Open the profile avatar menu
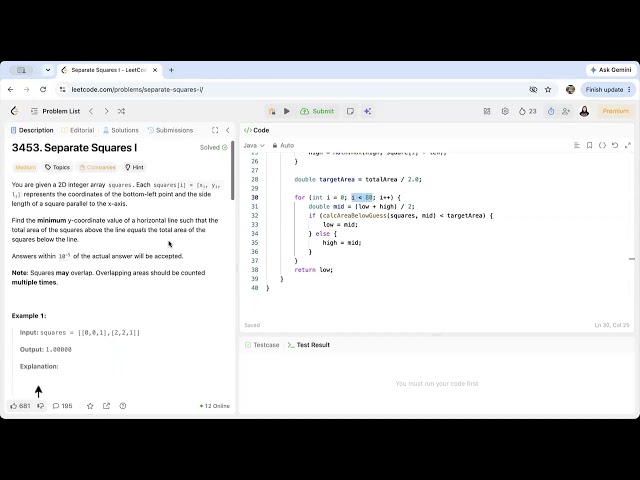Viewport: 640px width, 480px height. point(584,111)
